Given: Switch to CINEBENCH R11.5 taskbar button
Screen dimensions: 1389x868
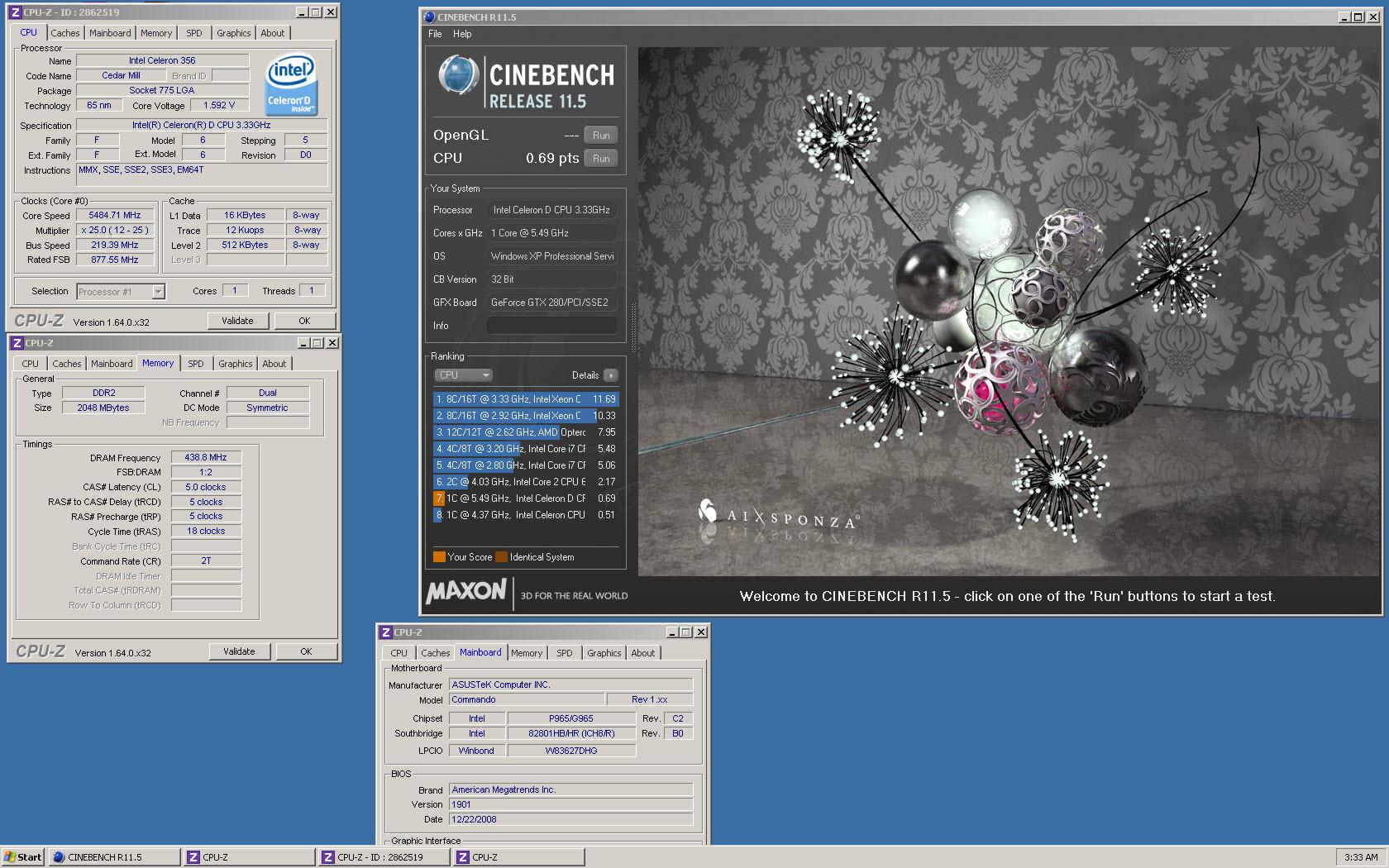Looking at the screenshot, I should [114, 857].
